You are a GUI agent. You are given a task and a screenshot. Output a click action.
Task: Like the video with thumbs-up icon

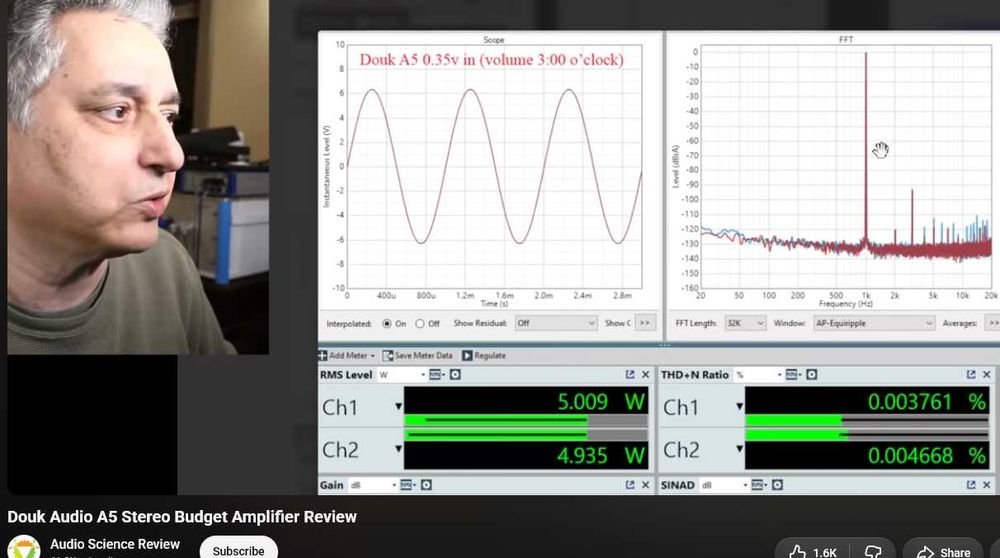pyautogui.click(x=798, y=552)
